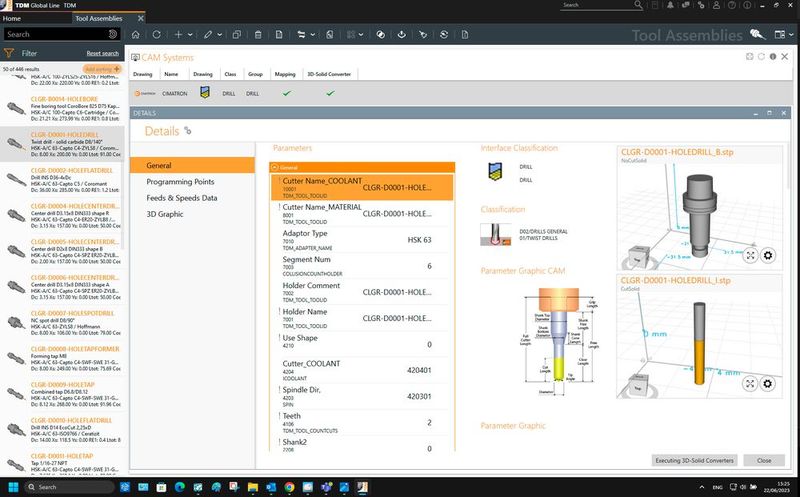
Task: Select the CLGR-D0001-HOLEDRILL list item
Action: 62,144
